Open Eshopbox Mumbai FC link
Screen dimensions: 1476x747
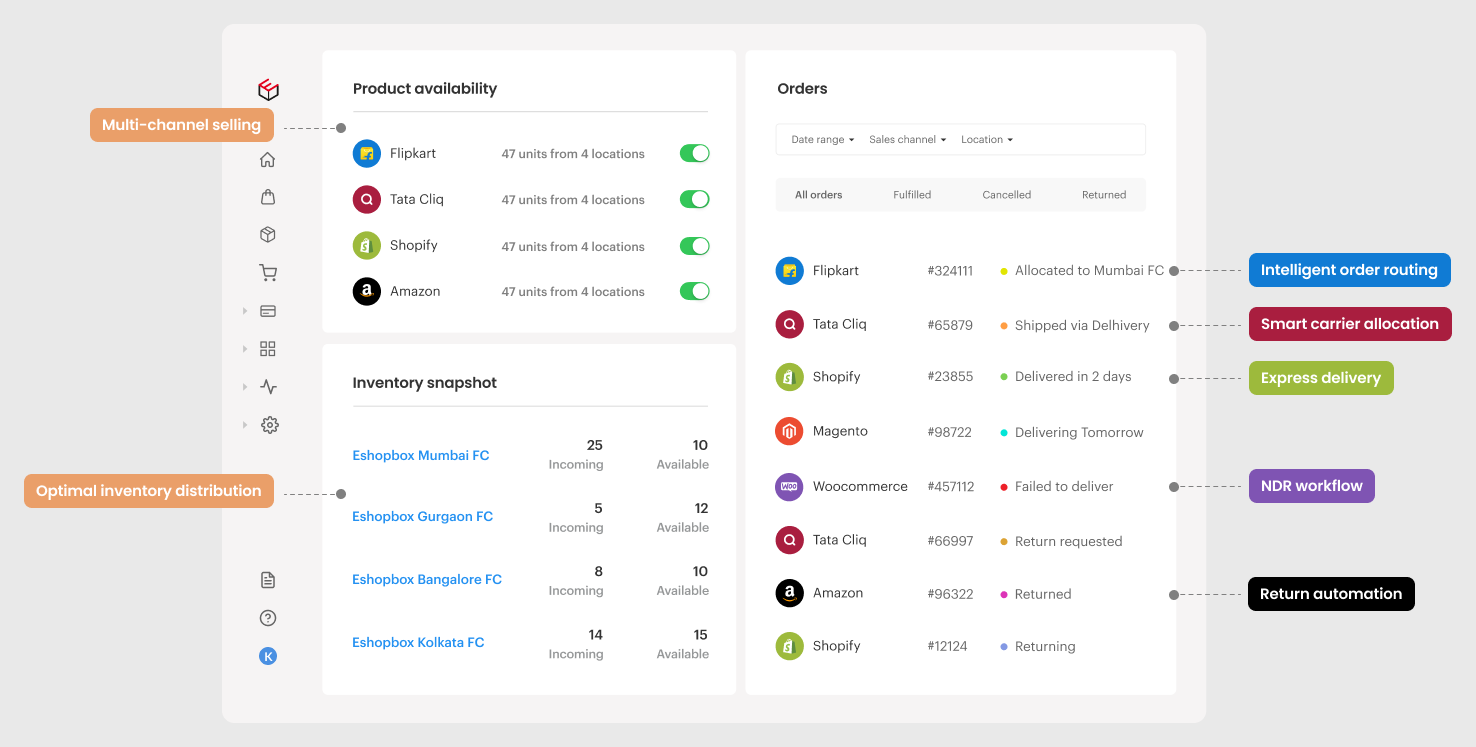(421, 455)
